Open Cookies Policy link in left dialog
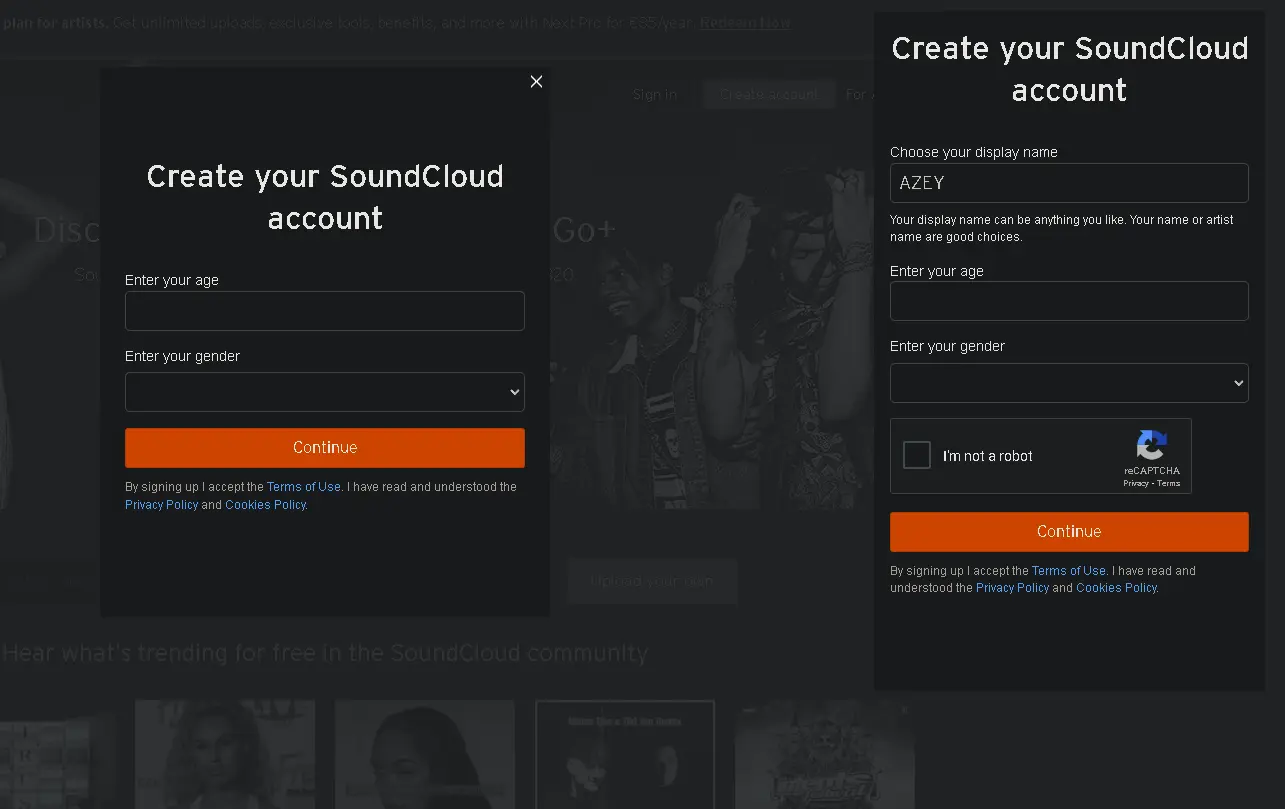This screenshot has height=809, width=1285. pyautogui.click(x=265, y=505)
